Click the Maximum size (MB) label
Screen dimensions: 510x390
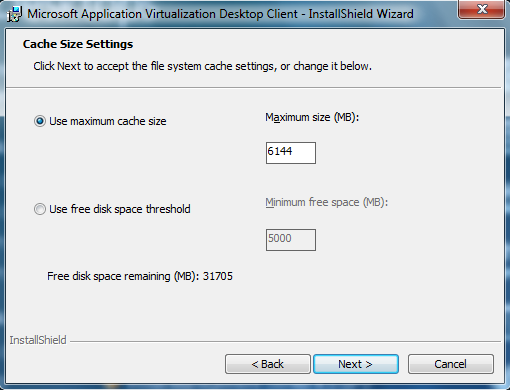click(x=312, y=117)
